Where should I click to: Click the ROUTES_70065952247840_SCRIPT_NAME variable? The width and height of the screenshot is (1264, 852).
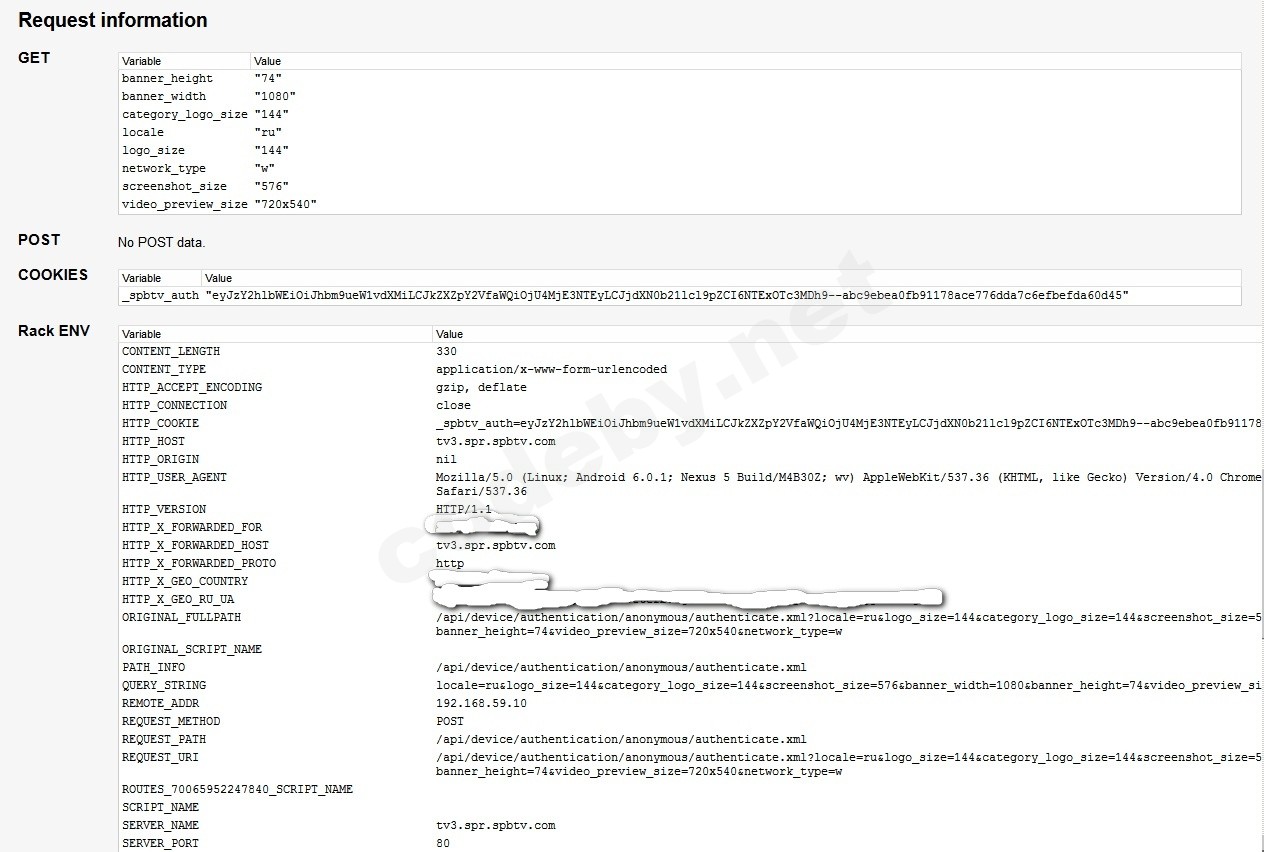[237, 790]
